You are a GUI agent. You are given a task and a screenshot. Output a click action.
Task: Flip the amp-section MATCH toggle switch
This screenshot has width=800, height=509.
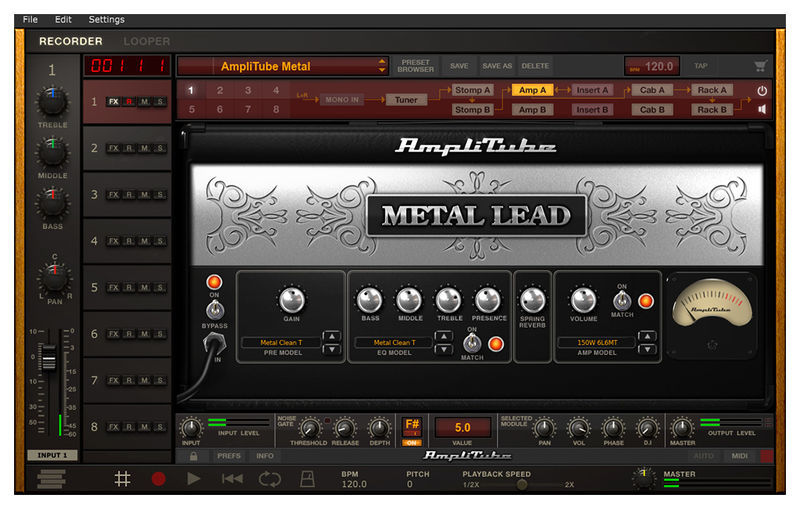click(622, 300)
